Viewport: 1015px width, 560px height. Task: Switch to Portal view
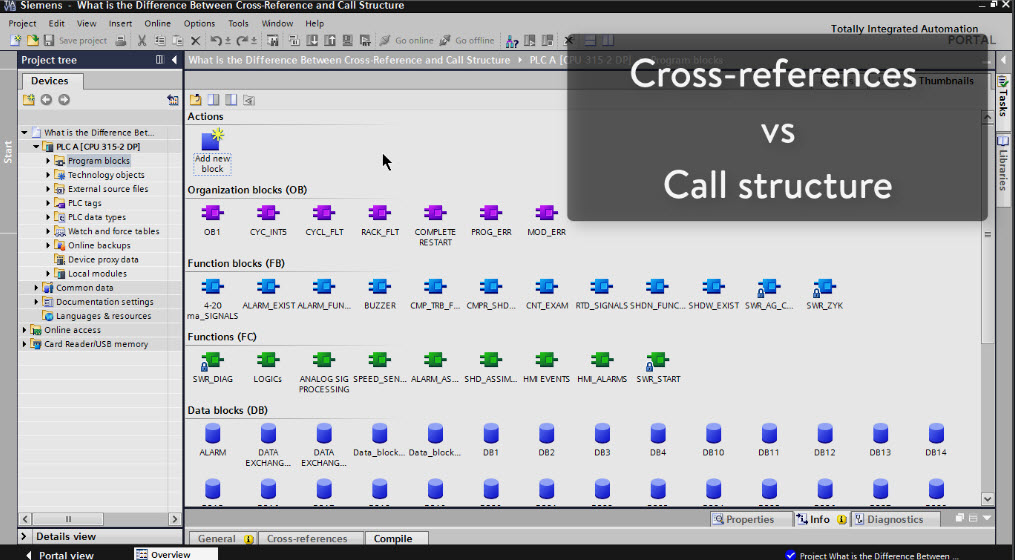click(x=60, y=555)
